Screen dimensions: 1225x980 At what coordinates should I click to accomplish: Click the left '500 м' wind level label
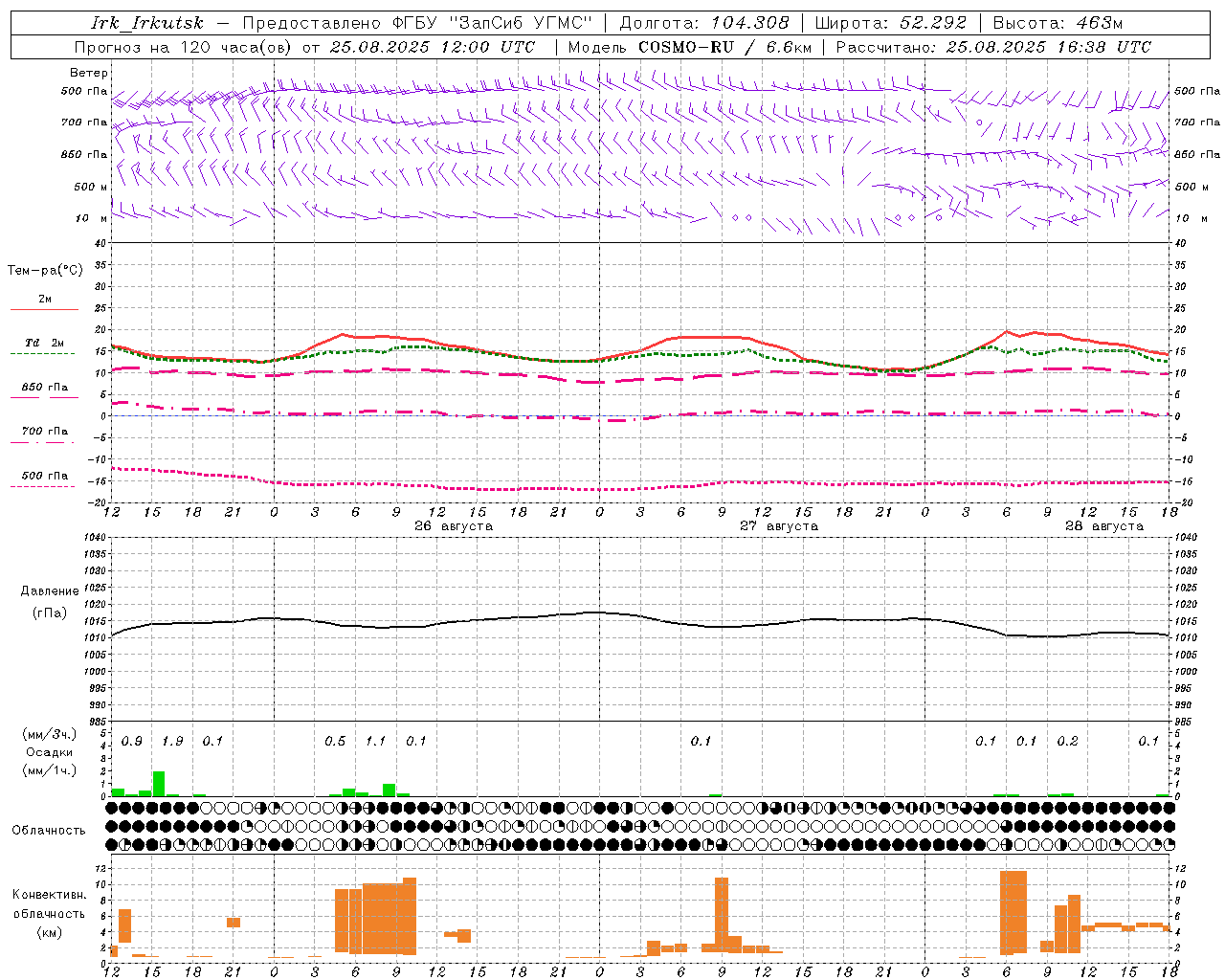point(90,188)
